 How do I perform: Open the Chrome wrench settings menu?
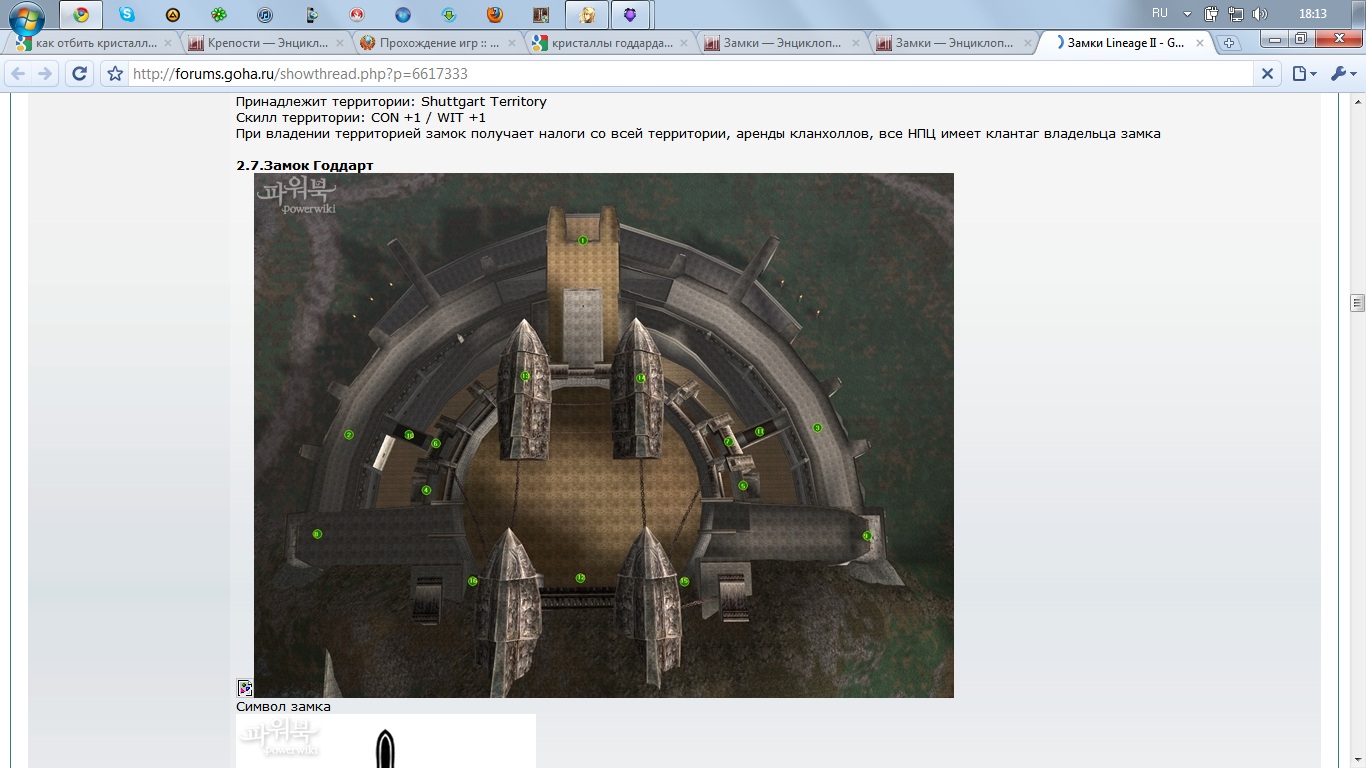click(x=1342, y=74)
